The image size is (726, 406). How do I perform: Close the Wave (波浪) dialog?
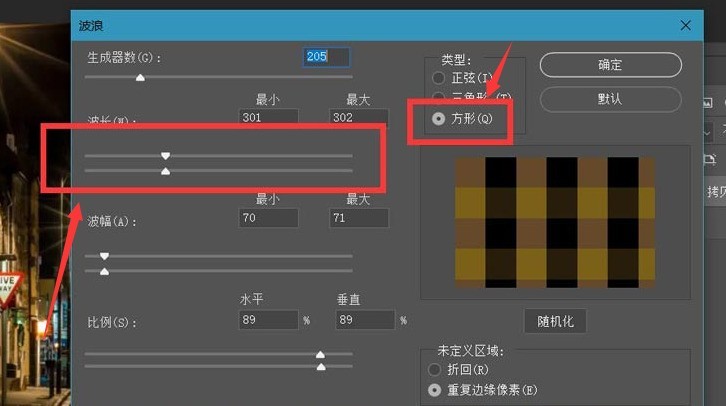(x=685, y=25)
